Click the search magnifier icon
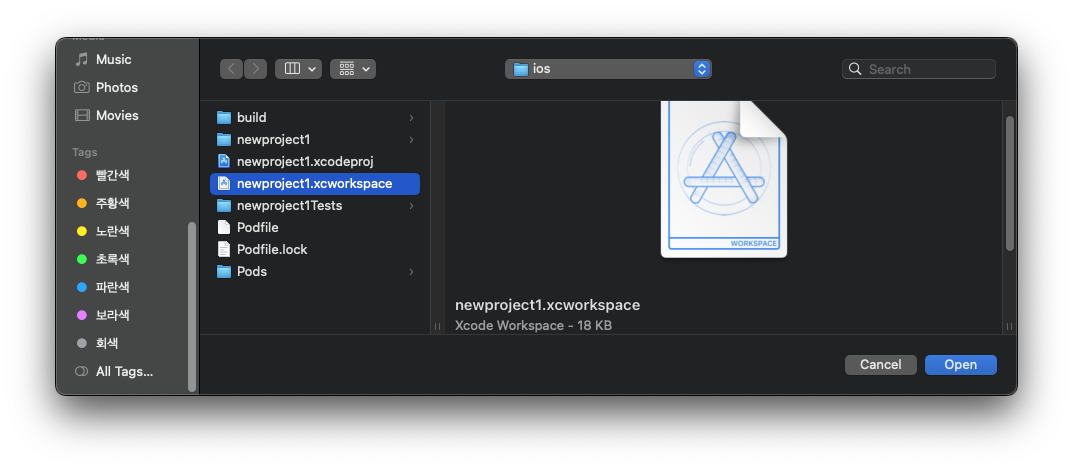 pyautogui.click(x=855, y=69)
